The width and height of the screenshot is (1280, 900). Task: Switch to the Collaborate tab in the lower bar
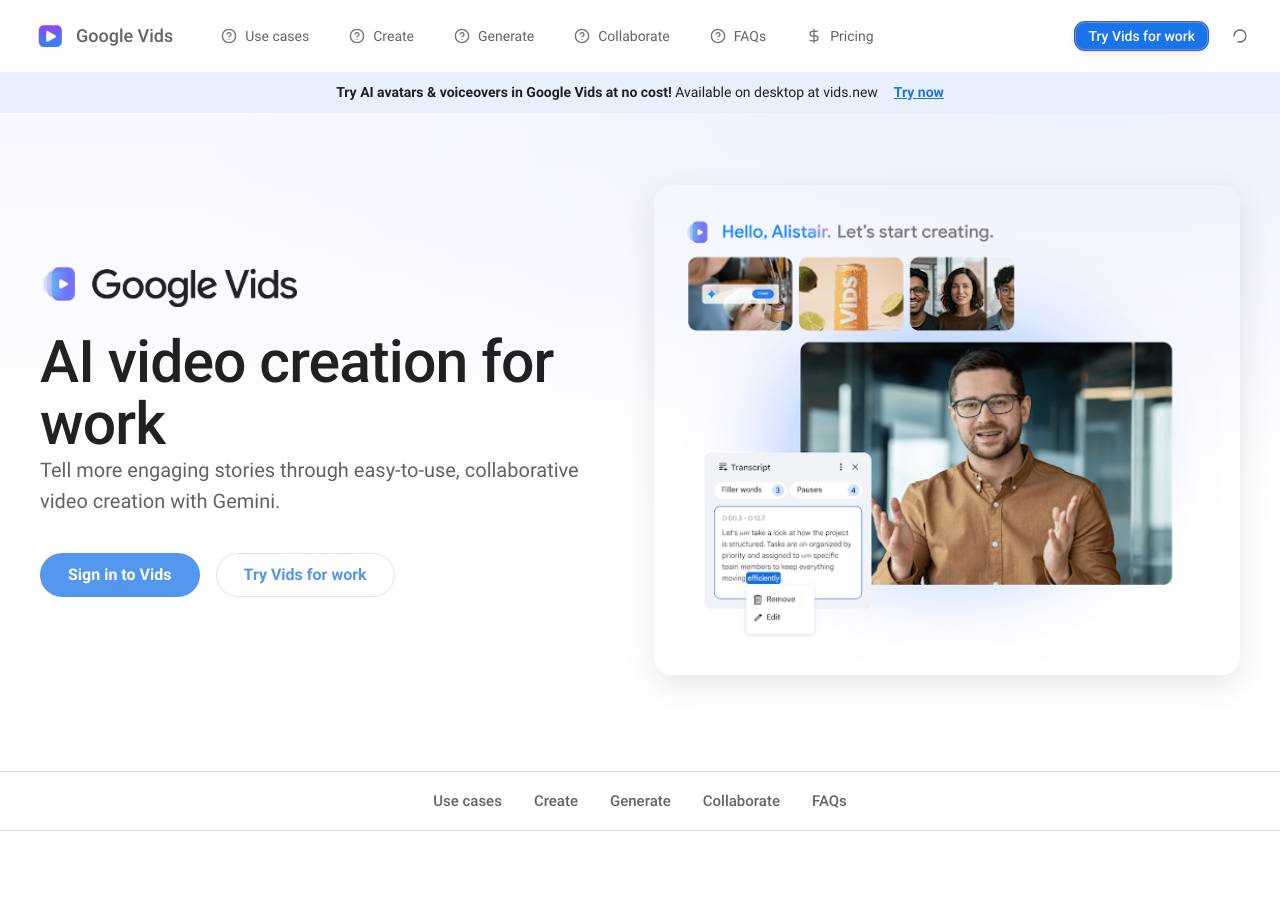click(741, 801)
